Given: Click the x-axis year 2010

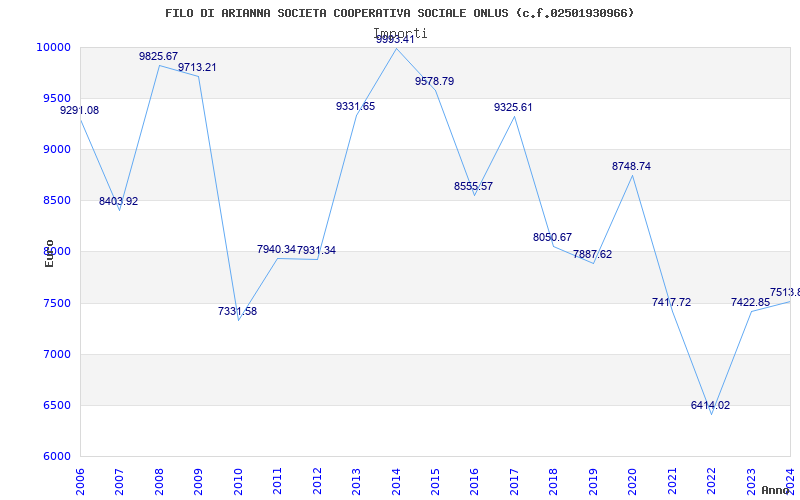Looking at the screenshot, I should [x=238, y=482].
